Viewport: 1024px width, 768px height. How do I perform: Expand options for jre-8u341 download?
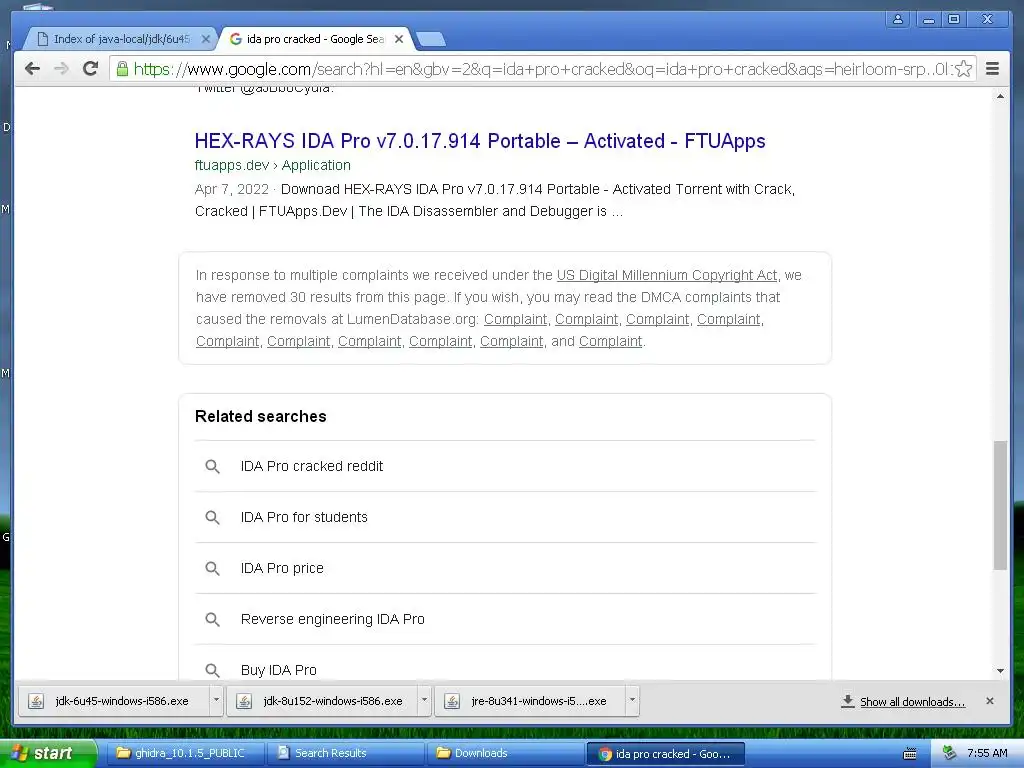tap(632, 701)
